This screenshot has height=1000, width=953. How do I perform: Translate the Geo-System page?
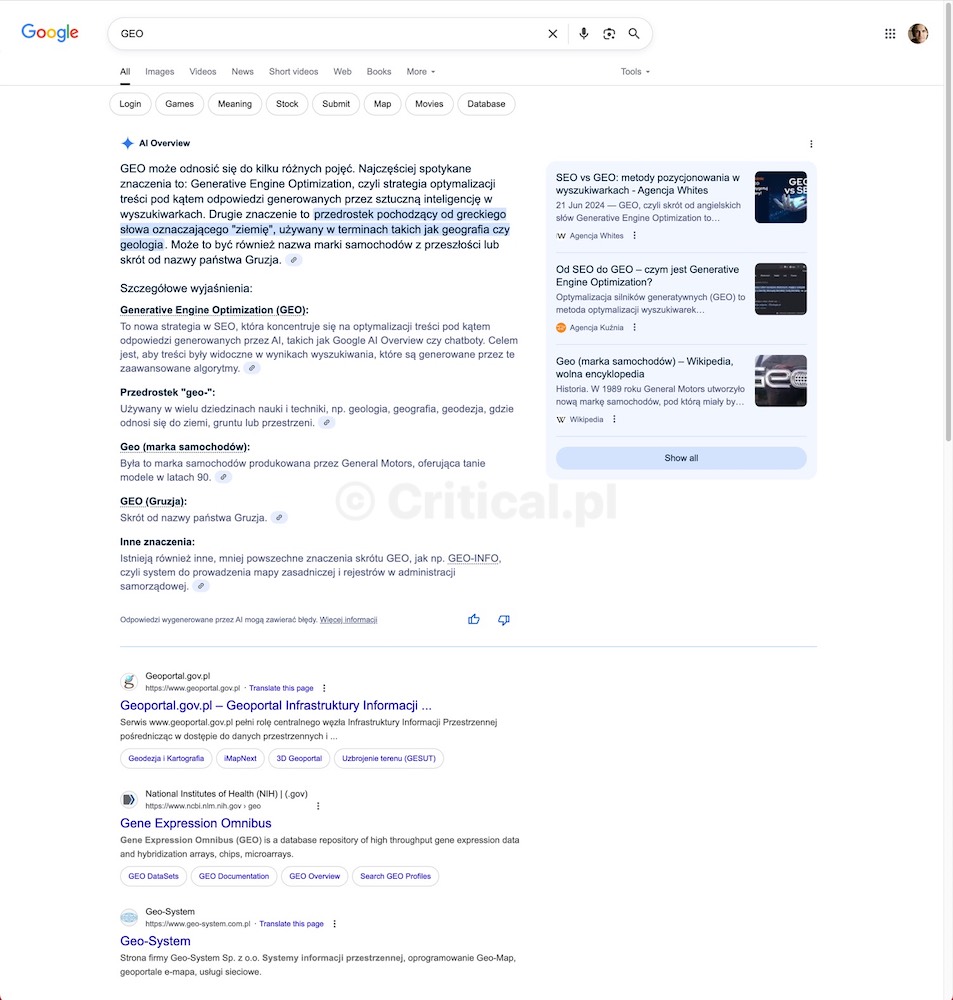292,924
